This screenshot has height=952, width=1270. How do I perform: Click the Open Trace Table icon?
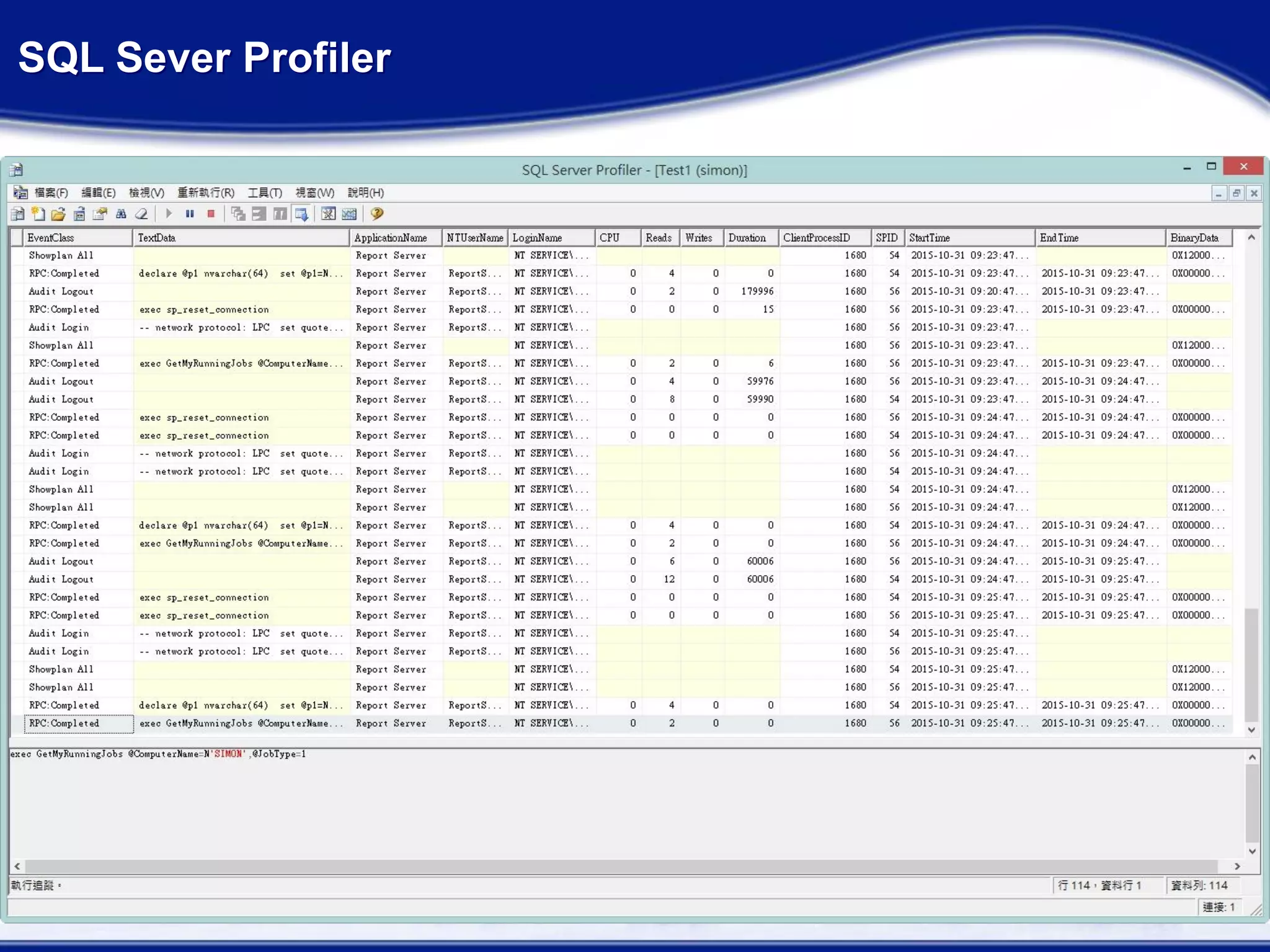coord(79,214)
